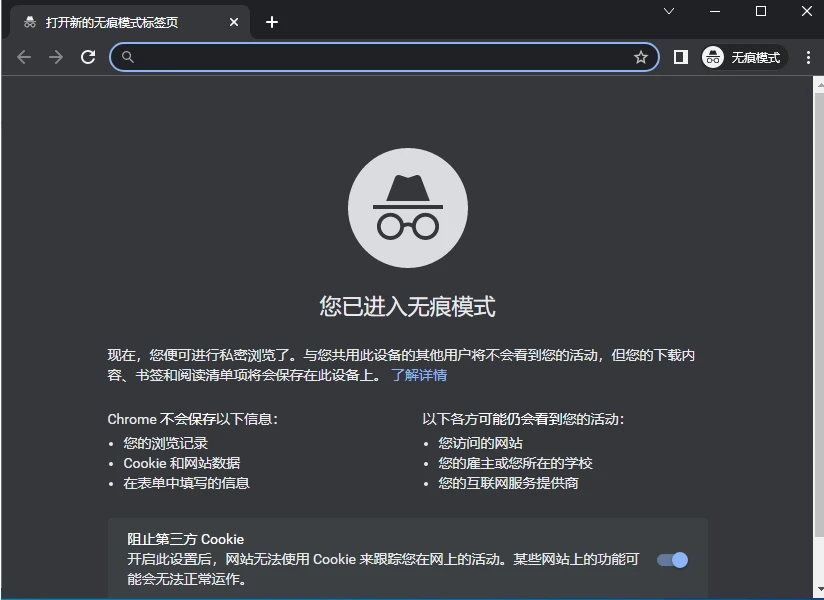Click the 无痕模式 profile button
Viewport: 824px width, 600px height.
(x=743, y=57)
